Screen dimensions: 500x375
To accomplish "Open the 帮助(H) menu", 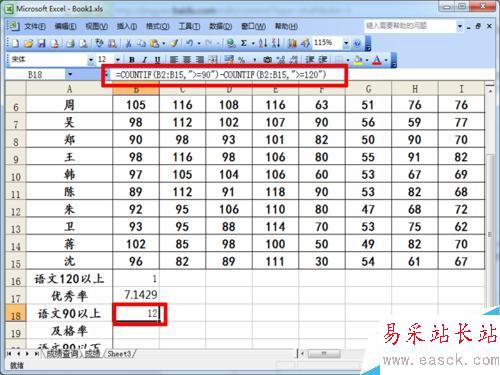I will [x=286, y=26].
